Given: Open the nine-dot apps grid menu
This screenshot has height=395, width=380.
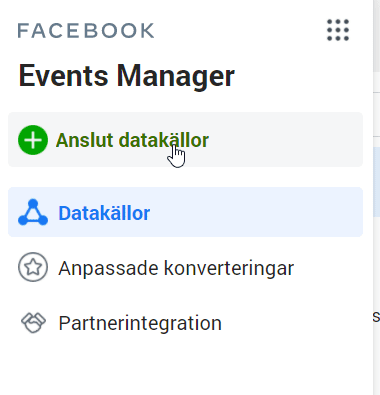Looking at the screenshot, I should pos(338,30).
